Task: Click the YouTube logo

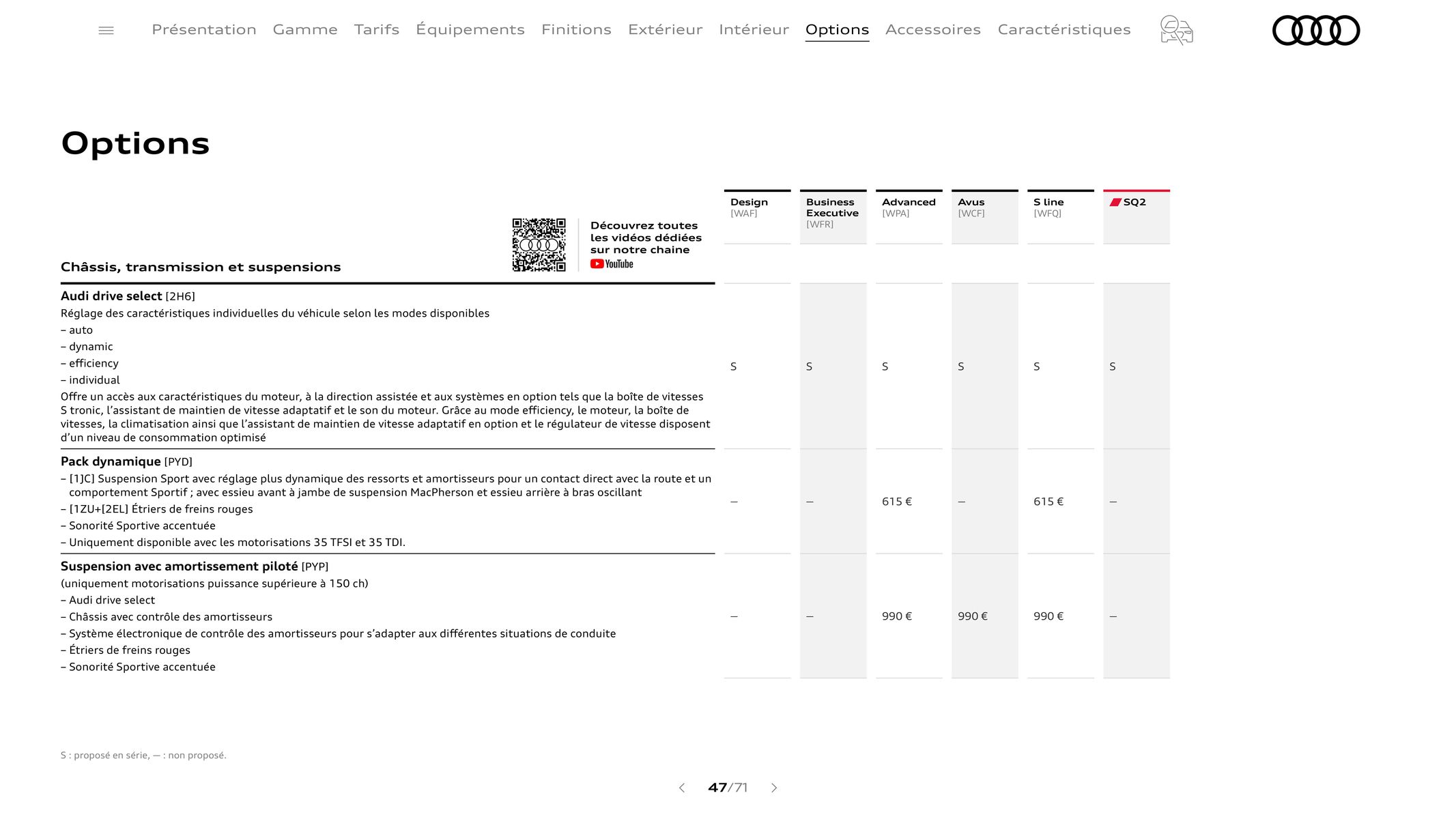Action: click(x=612, y=264)
